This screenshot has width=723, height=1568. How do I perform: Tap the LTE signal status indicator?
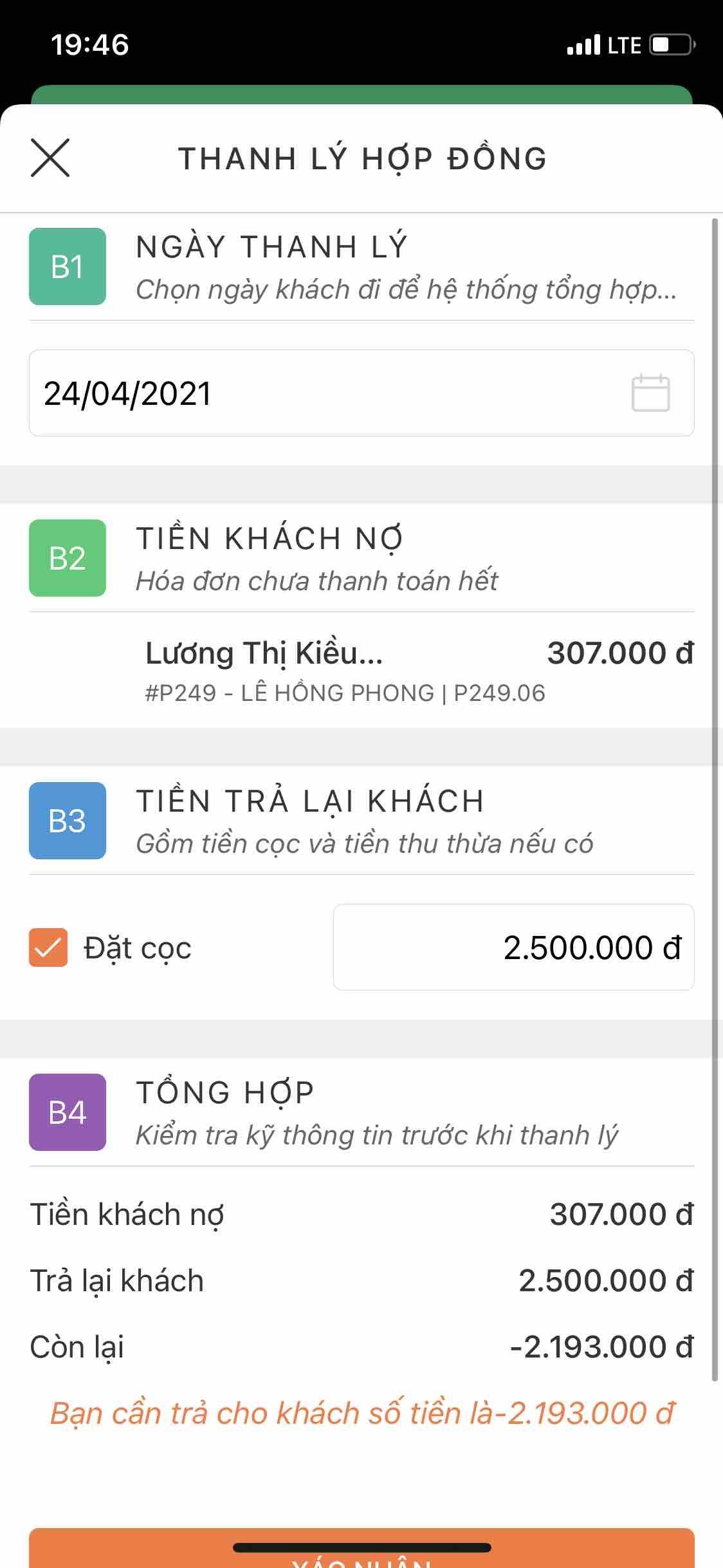(603, 45)
